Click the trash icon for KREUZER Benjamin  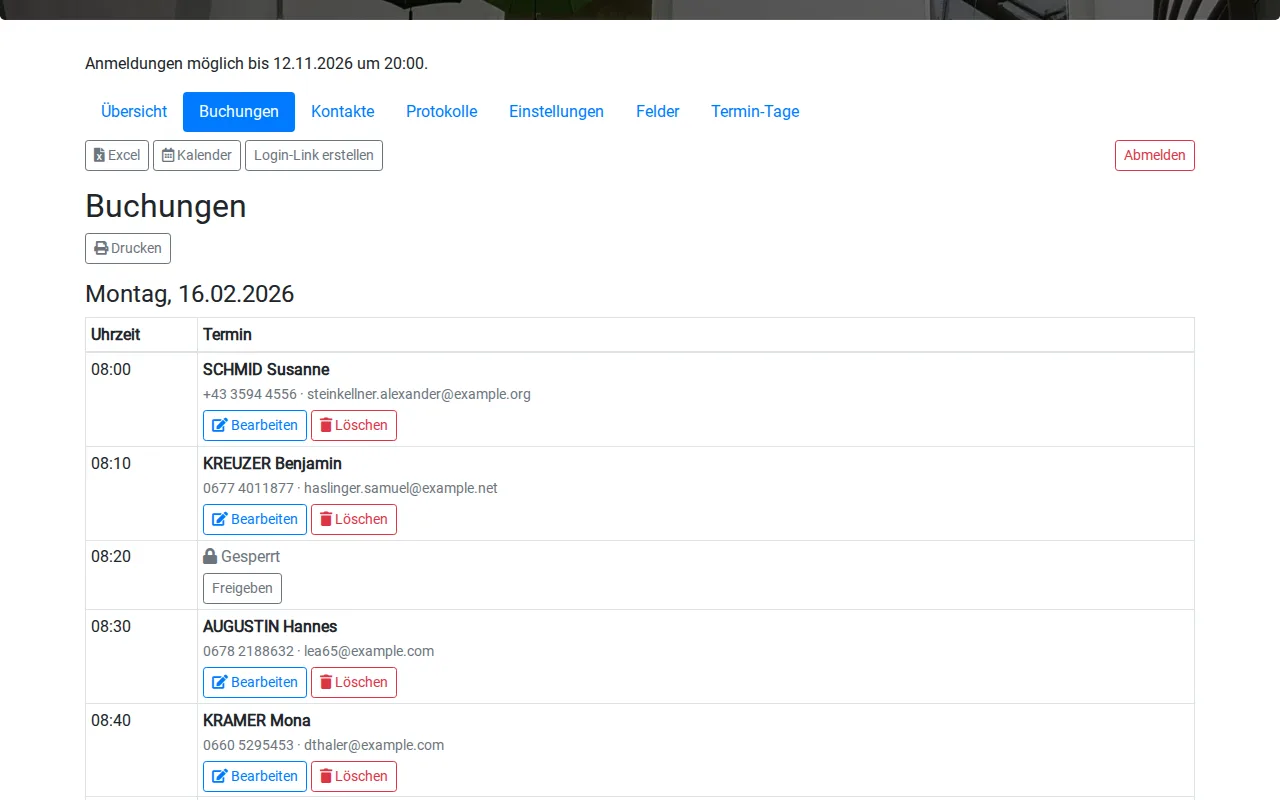coord(326,519)
